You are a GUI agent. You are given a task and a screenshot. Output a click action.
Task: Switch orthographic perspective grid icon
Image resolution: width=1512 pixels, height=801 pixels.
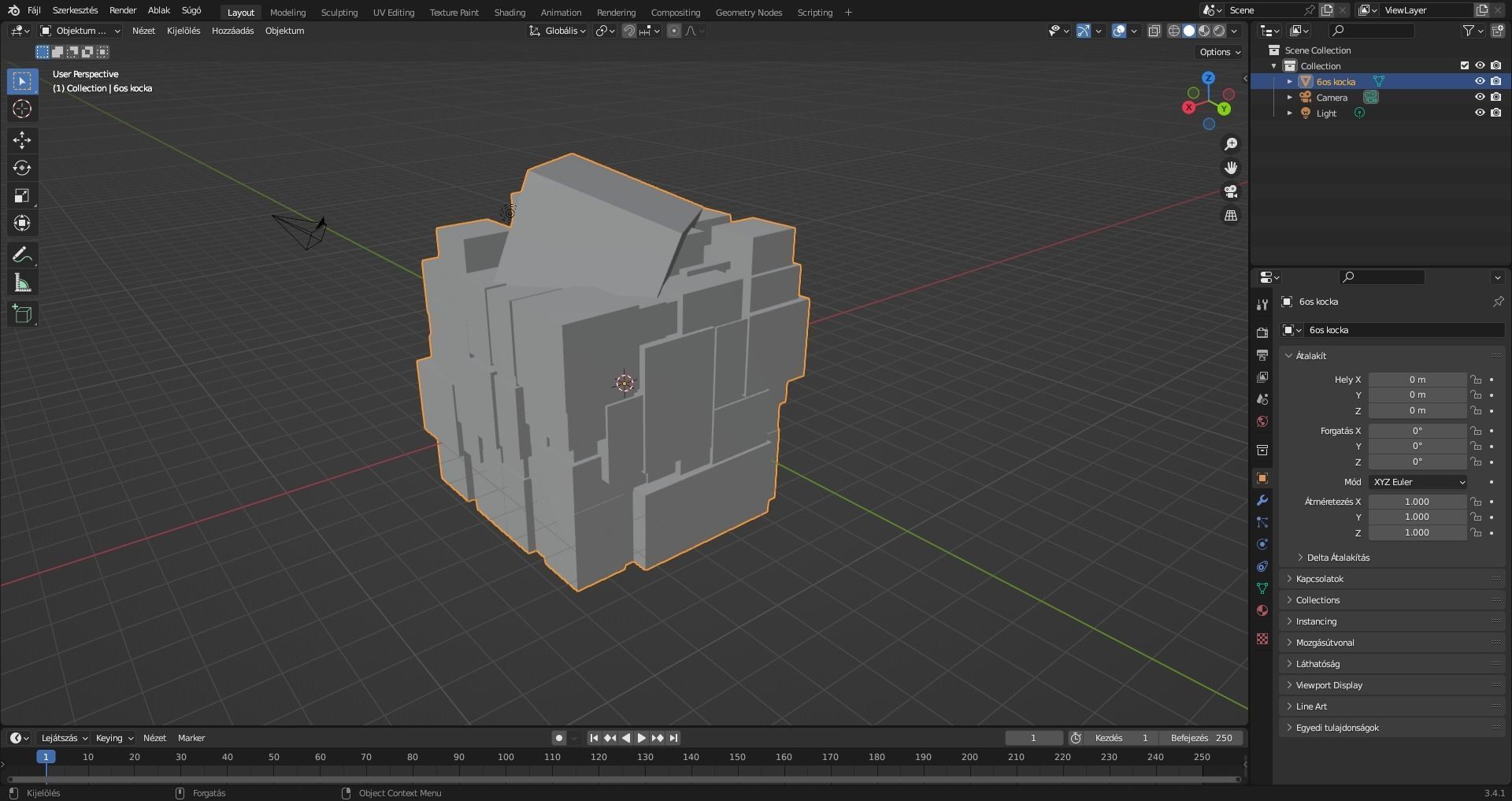1231,215
